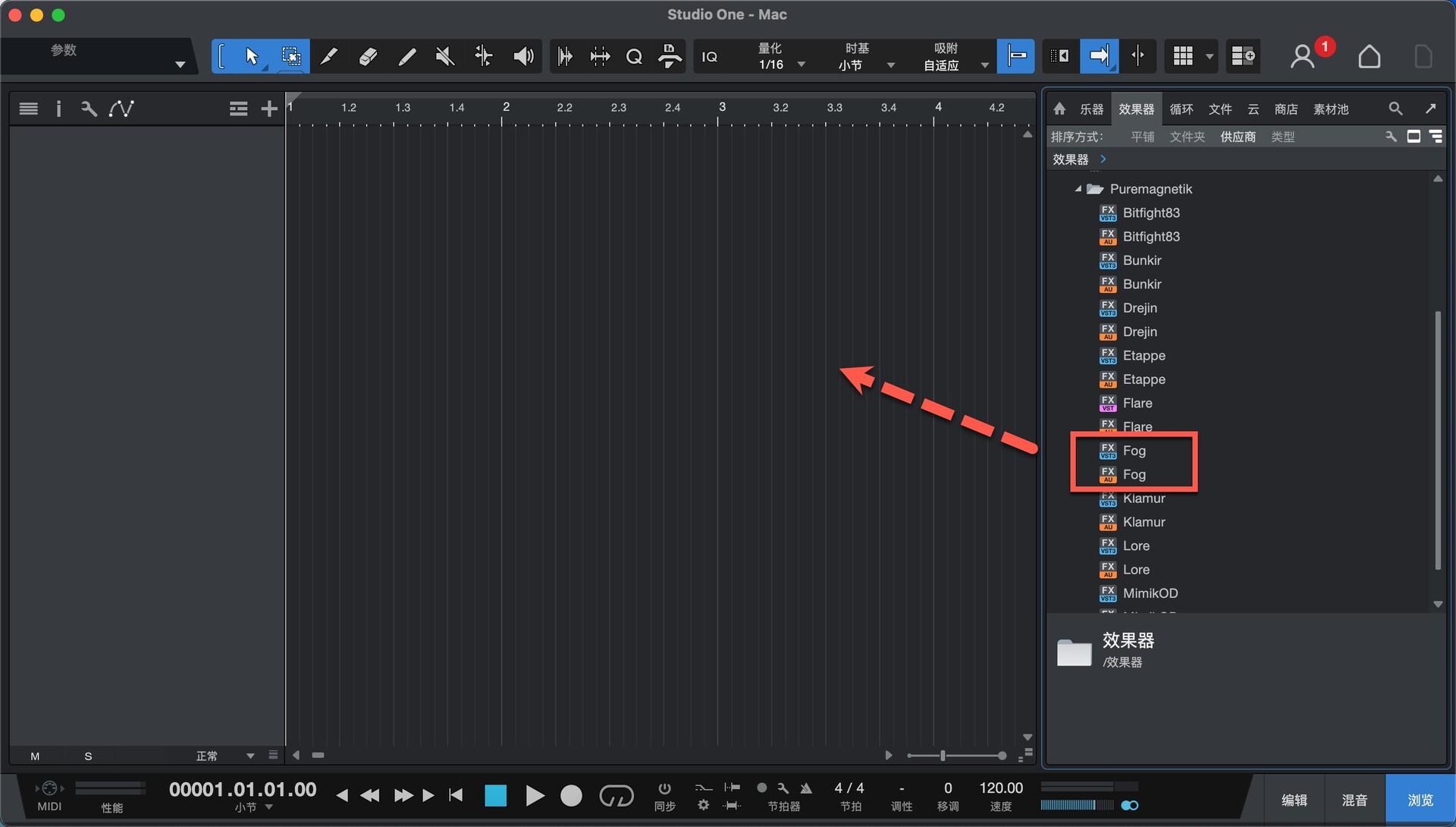Open the global track visibility icon
Viewport: 1456px width, 827px height.
tap(238, 109)
